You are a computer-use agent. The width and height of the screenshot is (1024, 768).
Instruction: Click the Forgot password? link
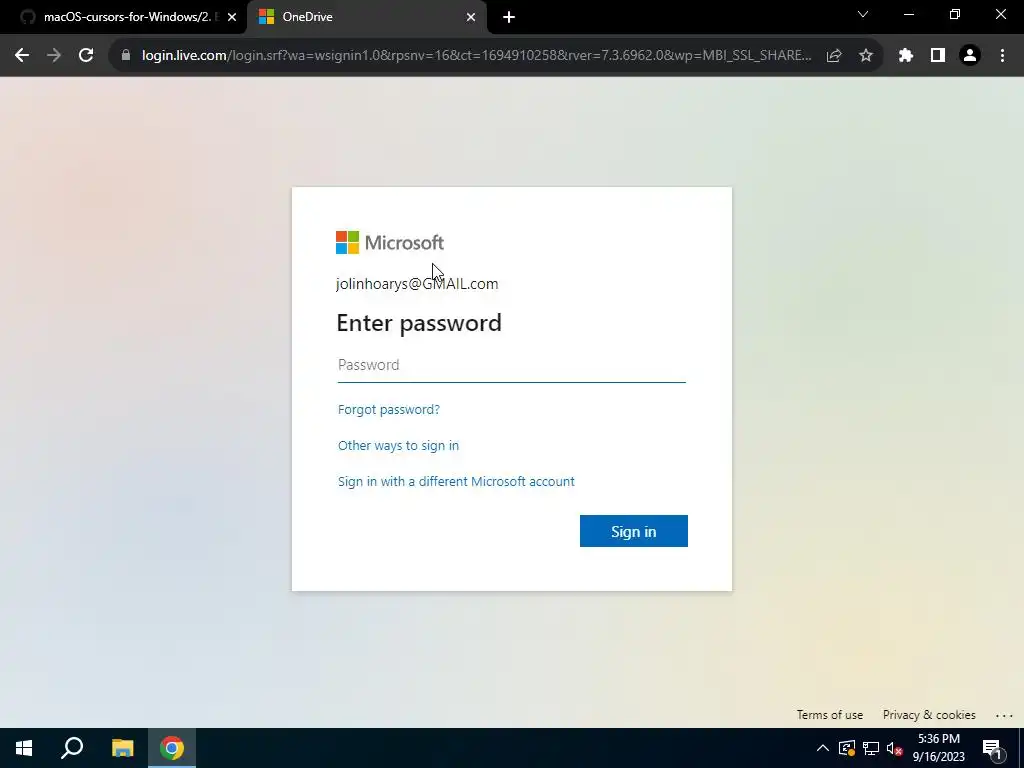pos(389,409)
